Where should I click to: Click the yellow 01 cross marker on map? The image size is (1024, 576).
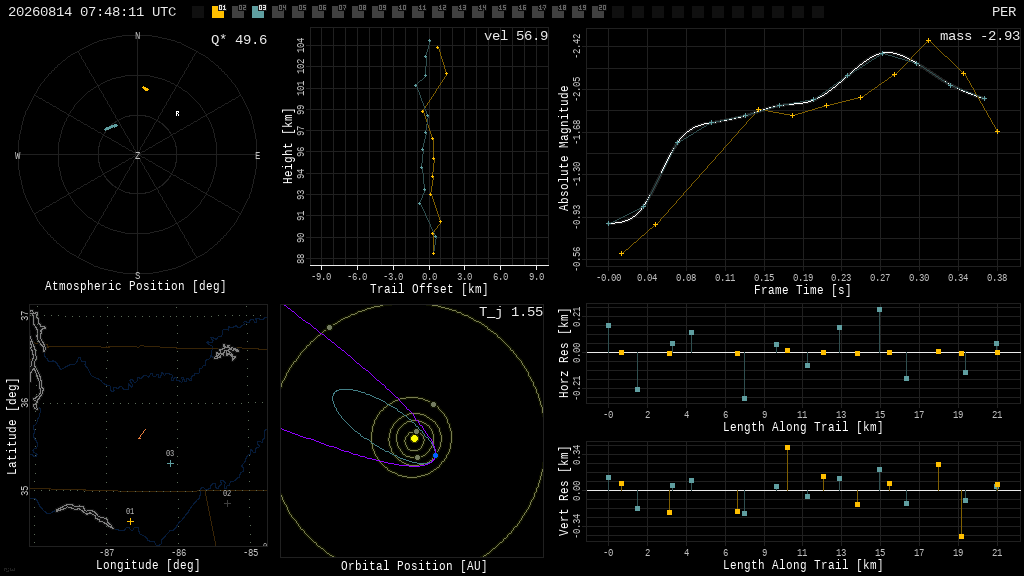point(131,521)
